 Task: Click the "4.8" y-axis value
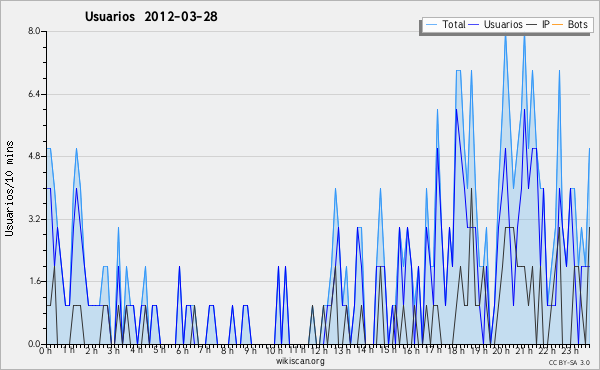[x=34, y=156]
